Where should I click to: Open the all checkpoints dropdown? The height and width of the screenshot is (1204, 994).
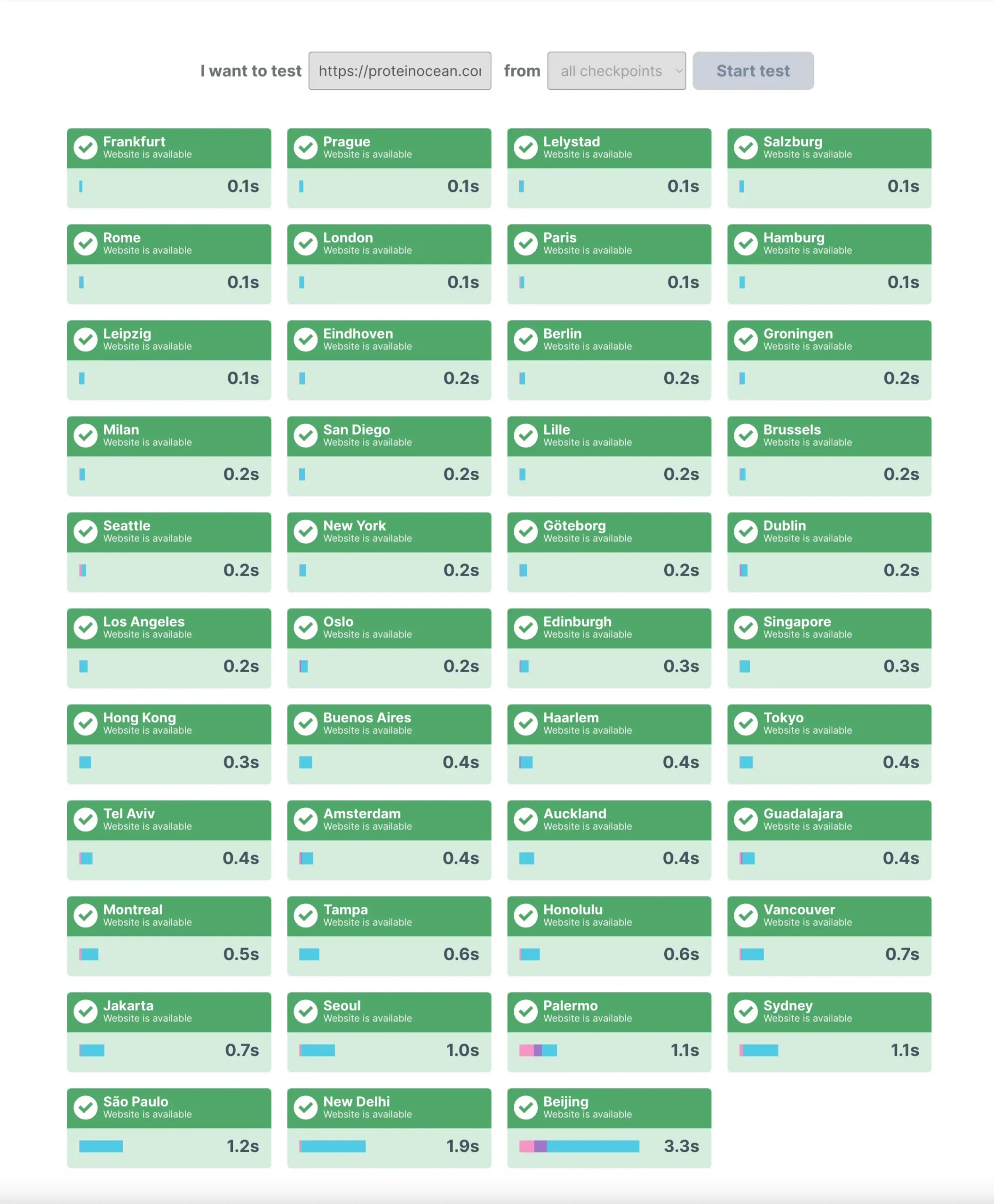click(x=616, y=71)
